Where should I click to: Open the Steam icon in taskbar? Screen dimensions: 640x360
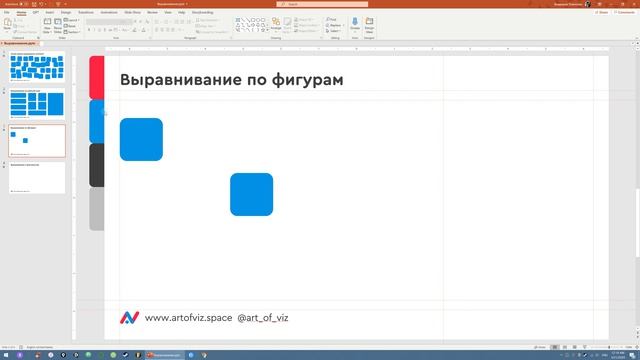[x=125, y=355]
